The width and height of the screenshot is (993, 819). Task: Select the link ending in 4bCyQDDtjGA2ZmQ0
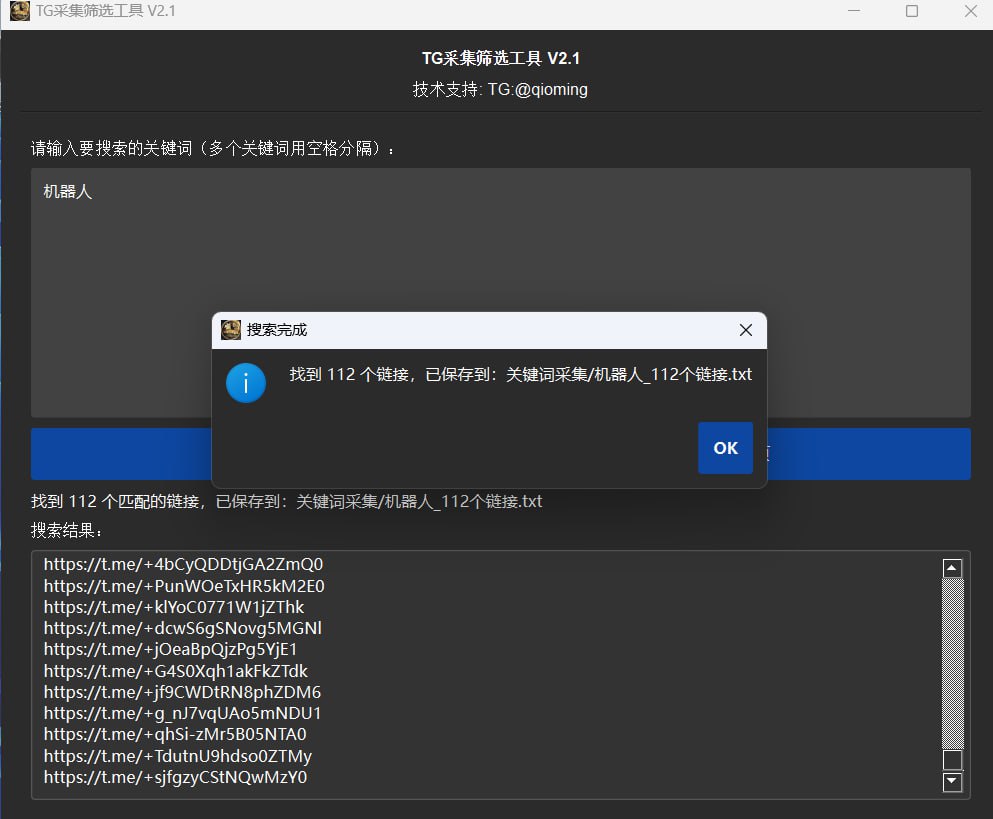click(x=184, y=564)
